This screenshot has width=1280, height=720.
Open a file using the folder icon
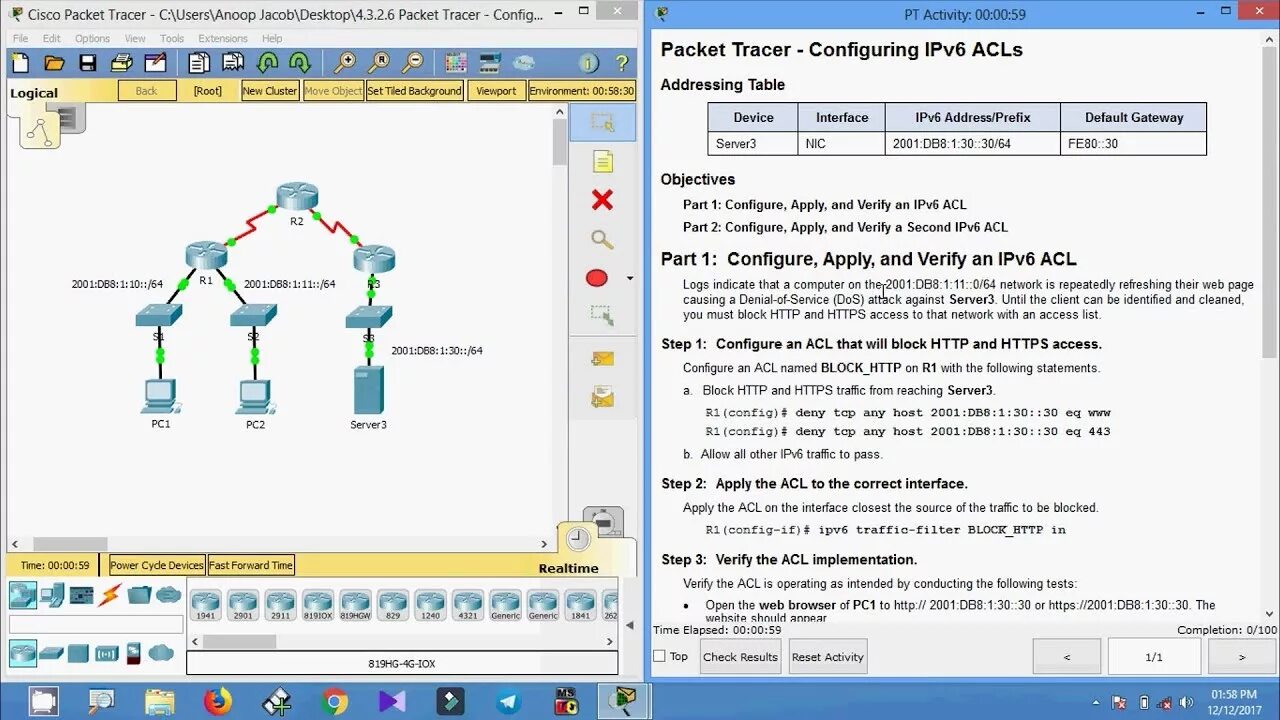pos(54,63)
